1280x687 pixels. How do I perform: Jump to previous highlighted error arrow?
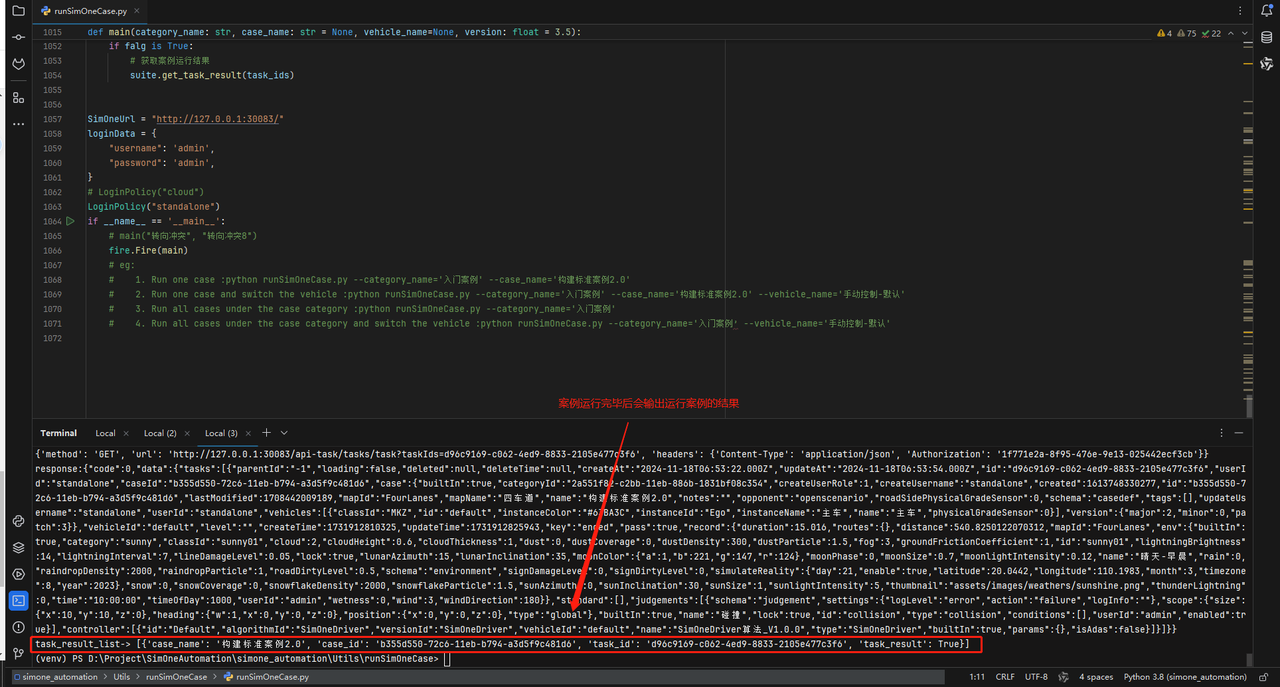click(1230, 33)
